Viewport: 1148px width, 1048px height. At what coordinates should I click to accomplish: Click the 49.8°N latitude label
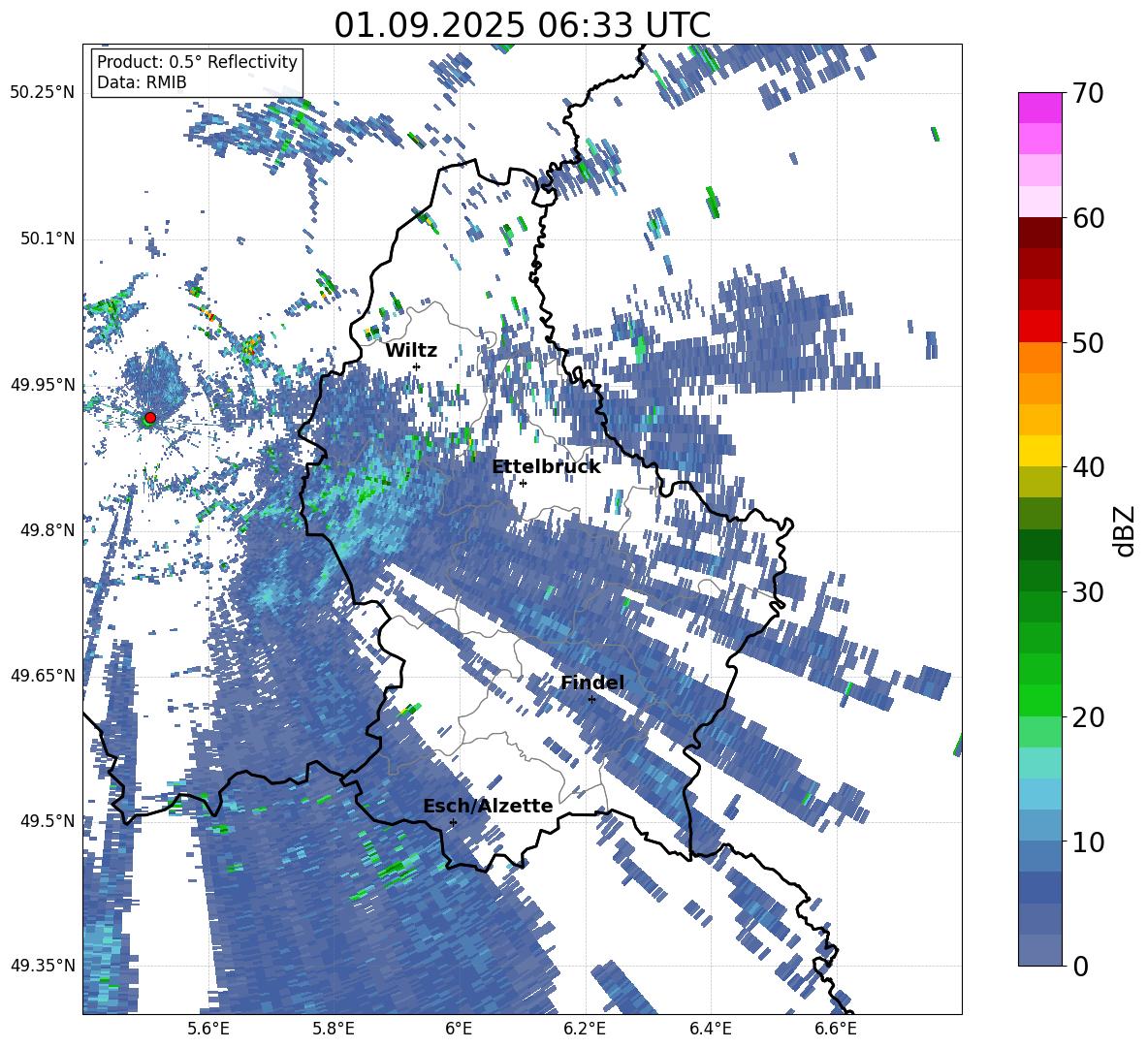pos(47,530)
